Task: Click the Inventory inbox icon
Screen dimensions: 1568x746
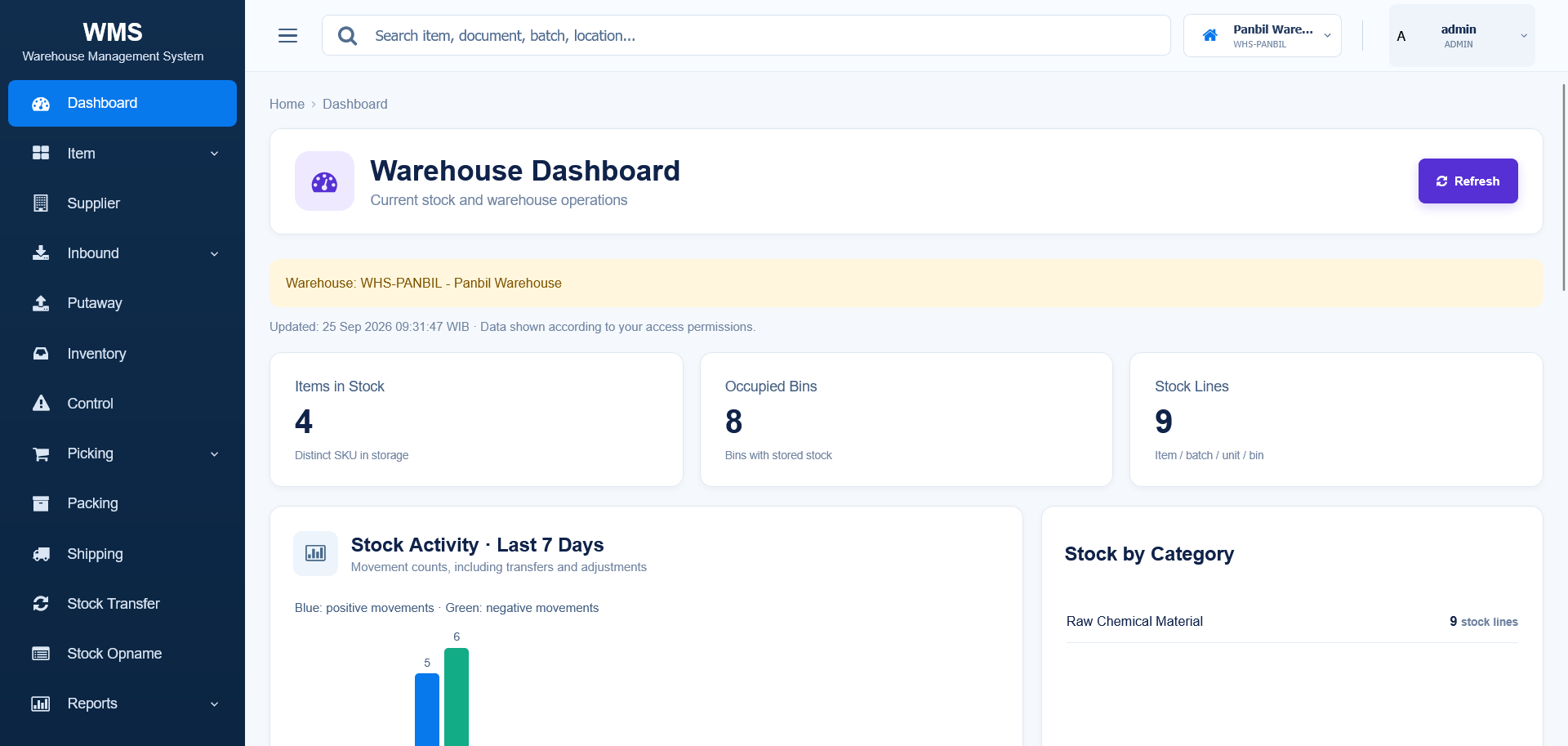Action: [x=41, y=354]
